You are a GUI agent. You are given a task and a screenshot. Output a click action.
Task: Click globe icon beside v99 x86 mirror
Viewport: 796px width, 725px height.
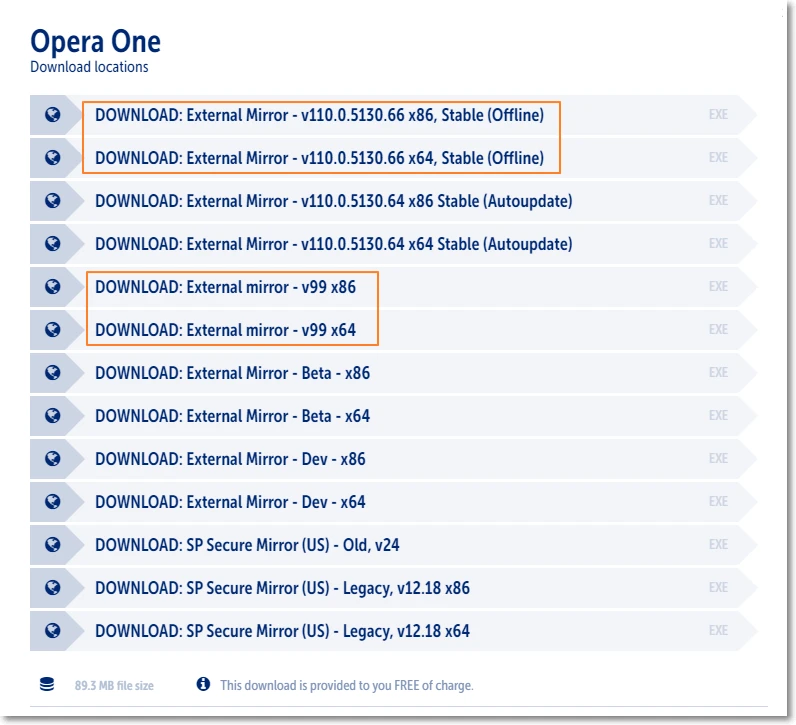point(53,287)
